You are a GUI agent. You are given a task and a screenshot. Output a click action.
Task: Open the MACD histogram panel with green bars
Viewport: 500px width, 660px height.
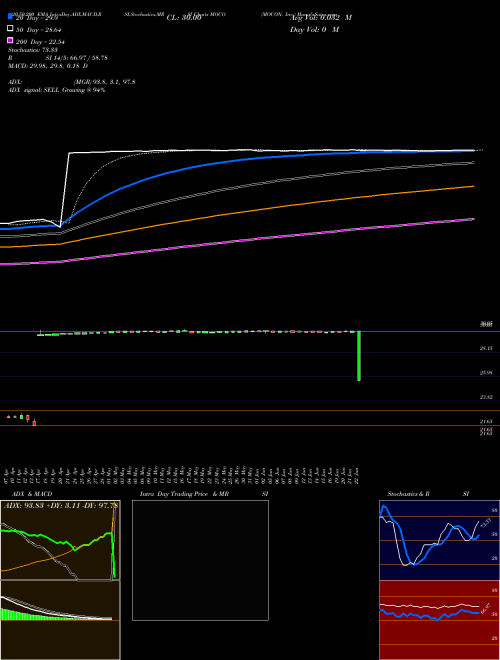pyautogui.click(x=60, y=620)
